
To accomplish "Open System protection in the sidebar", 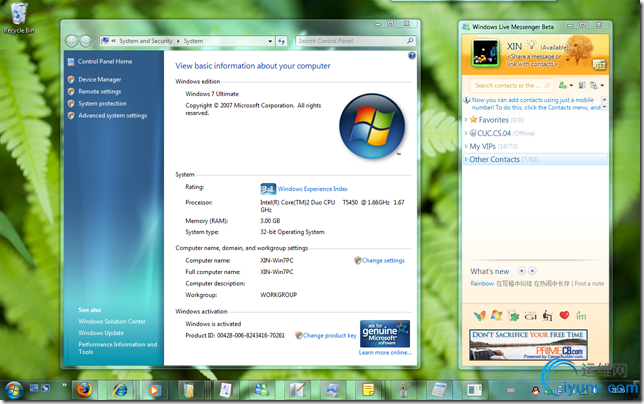I will 103,103.
